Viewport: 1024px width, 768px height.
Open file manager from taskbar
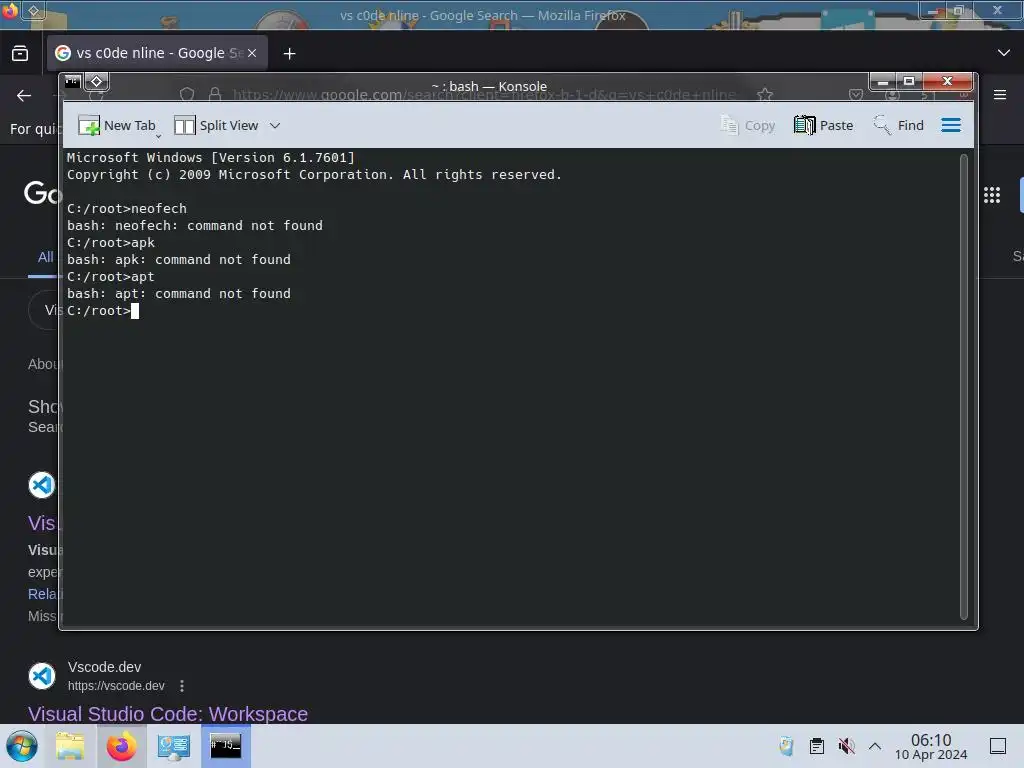point(70,746)
